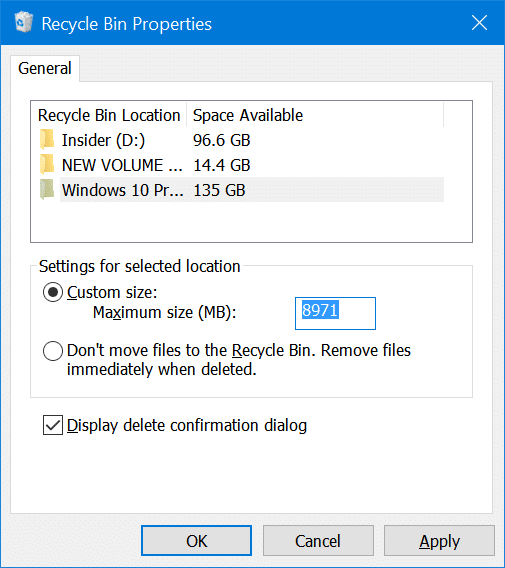Uncheck Display delete confirmation dialog
The width and height of the screenshot is (505, 568).
coord(53,425)
